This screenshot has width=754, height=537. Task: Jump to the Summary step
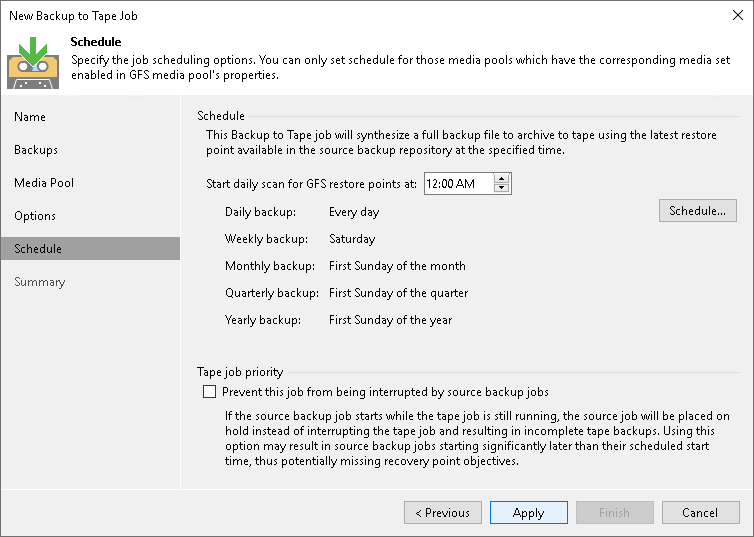tap(40, 282)
